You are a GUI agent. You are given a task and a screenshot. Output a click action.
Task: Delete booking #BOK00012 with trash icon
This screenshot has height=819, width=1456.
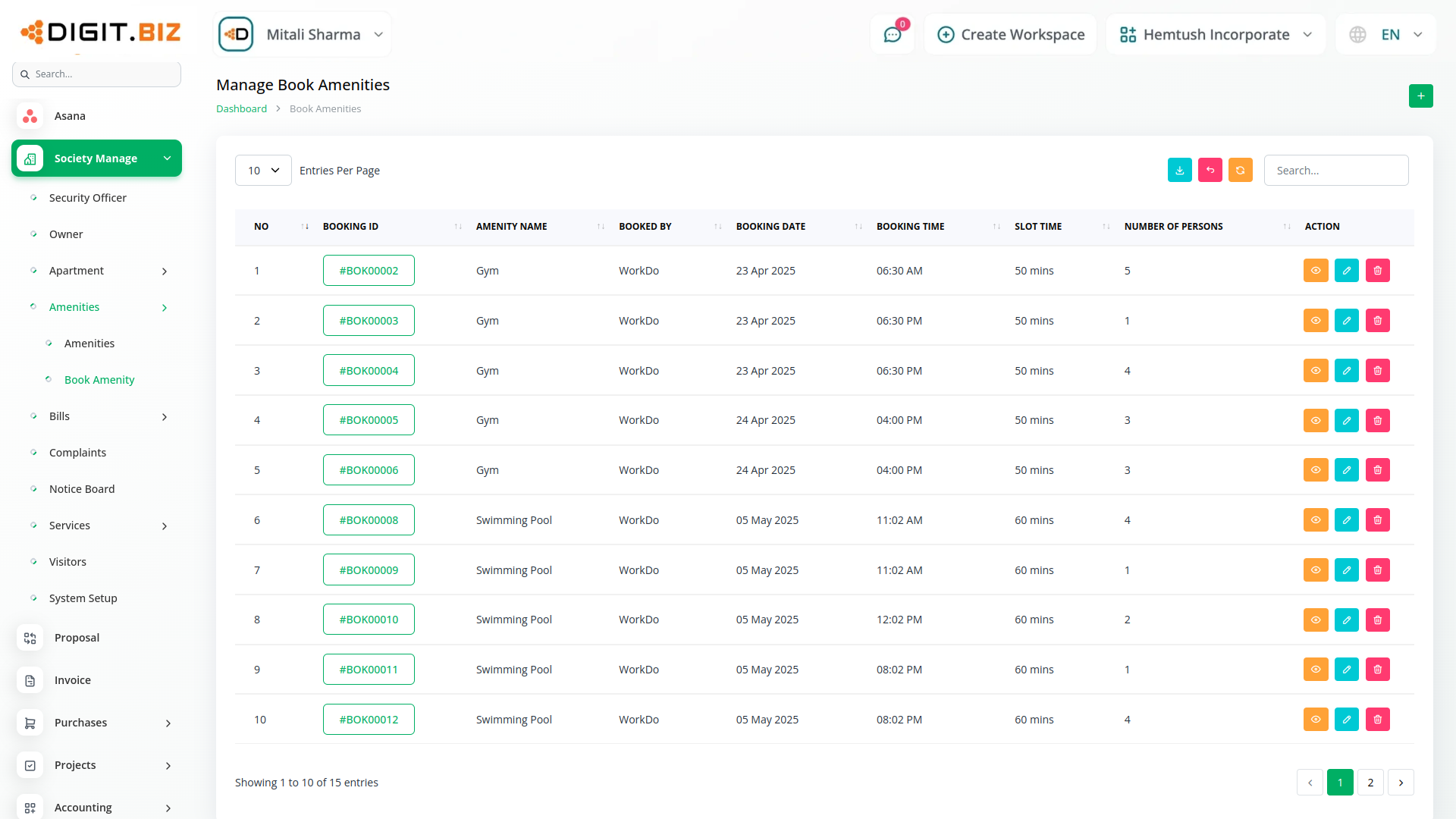point(1377,720)
